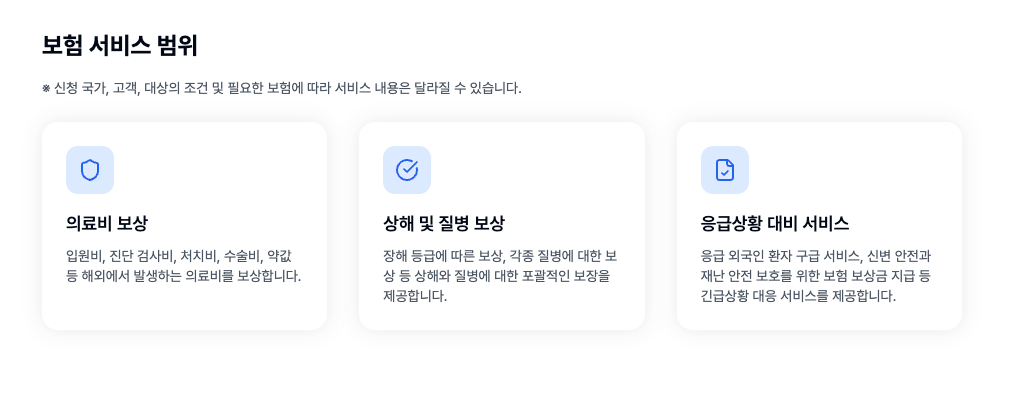Screen dimensions: 1013x404
Task: Click the line 긴급상황 대응 서비스를 제공합니다
Action: click(798, 296)
